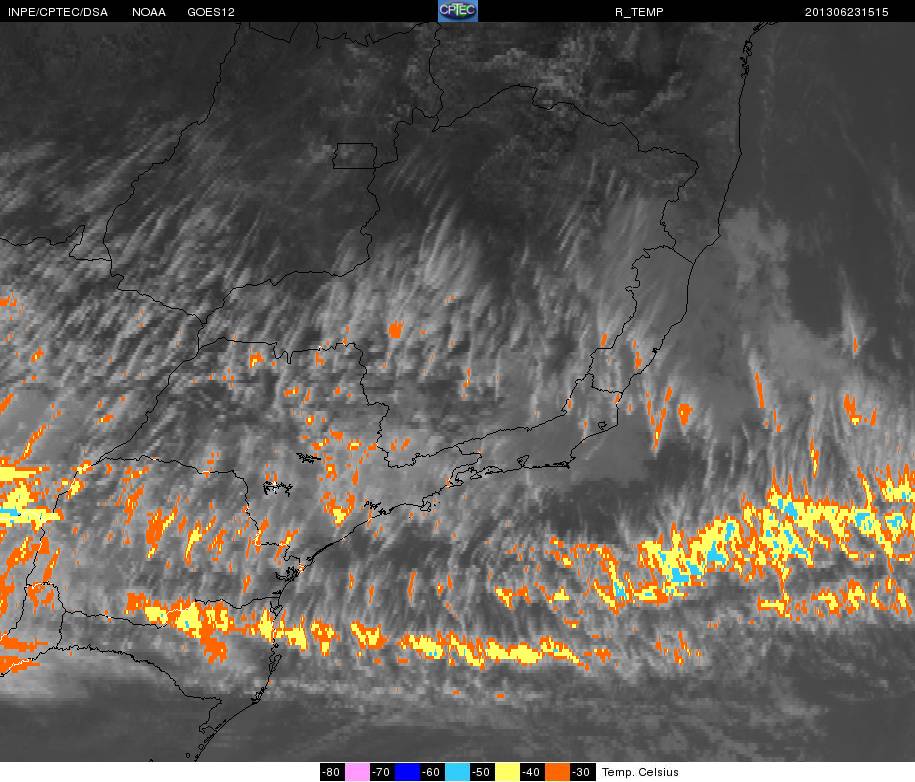Screen dimensions: 915x782
Task: Click the NOAA label in the header
Action: [149, 12]
